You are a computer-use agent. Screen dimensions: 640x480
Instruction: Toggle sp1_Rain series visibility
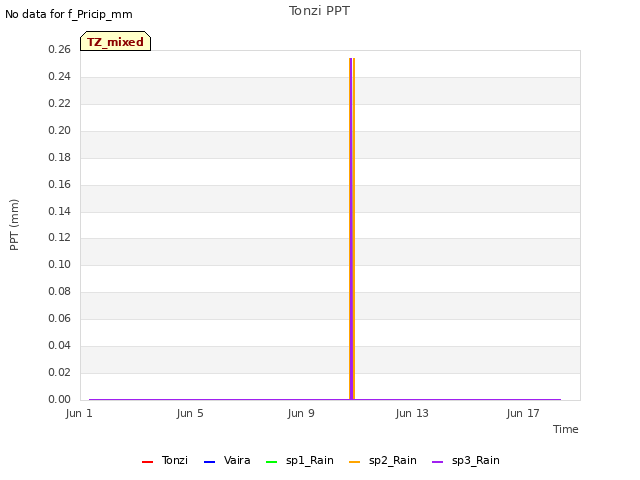[300, 460]
